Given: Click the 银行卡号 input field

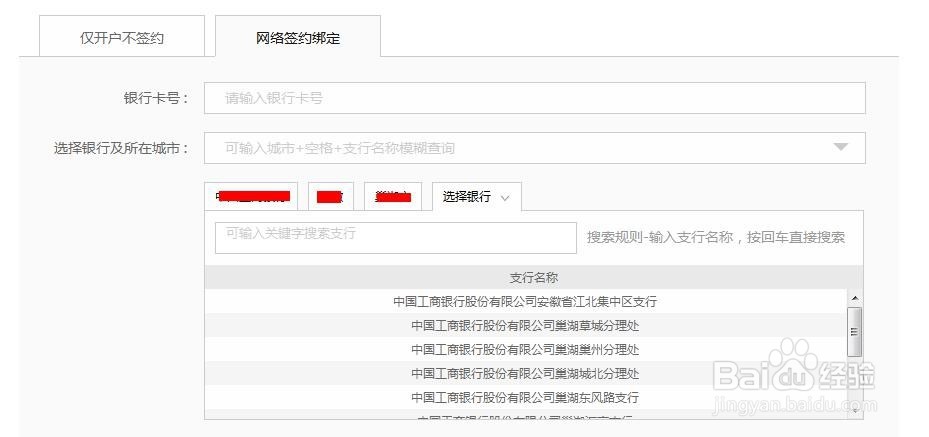Looking at the screenshot, I should (534, 98).
